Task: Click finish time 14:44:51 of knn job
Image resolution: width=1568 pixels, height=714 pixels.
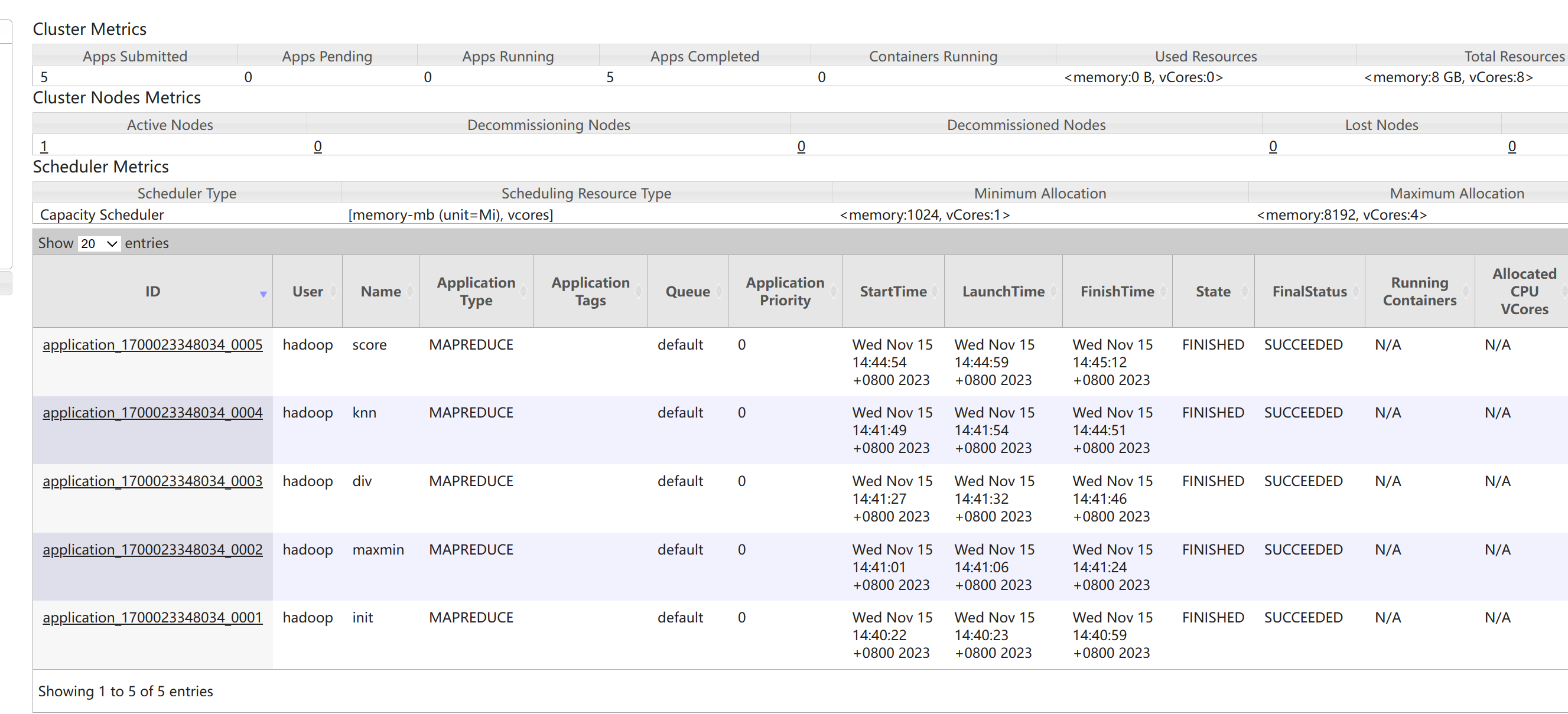Action: pos(1099,431)
